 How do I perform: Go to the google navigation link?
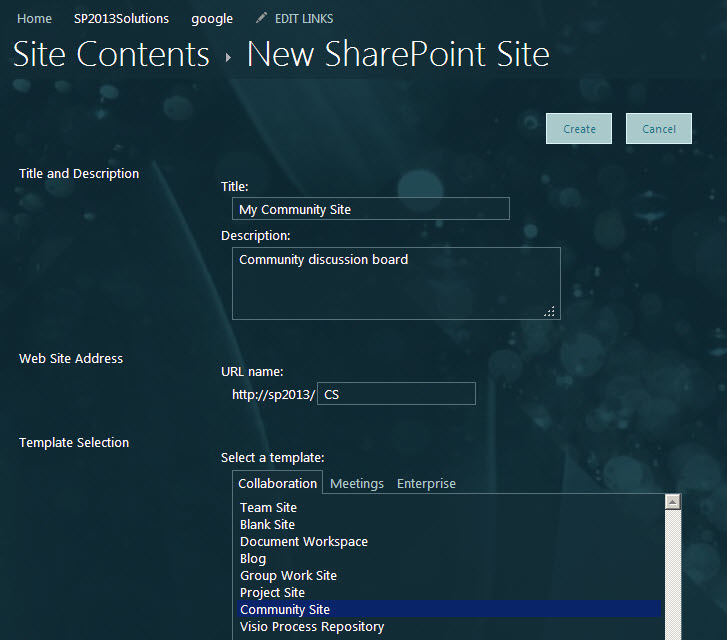pos(212,19)
